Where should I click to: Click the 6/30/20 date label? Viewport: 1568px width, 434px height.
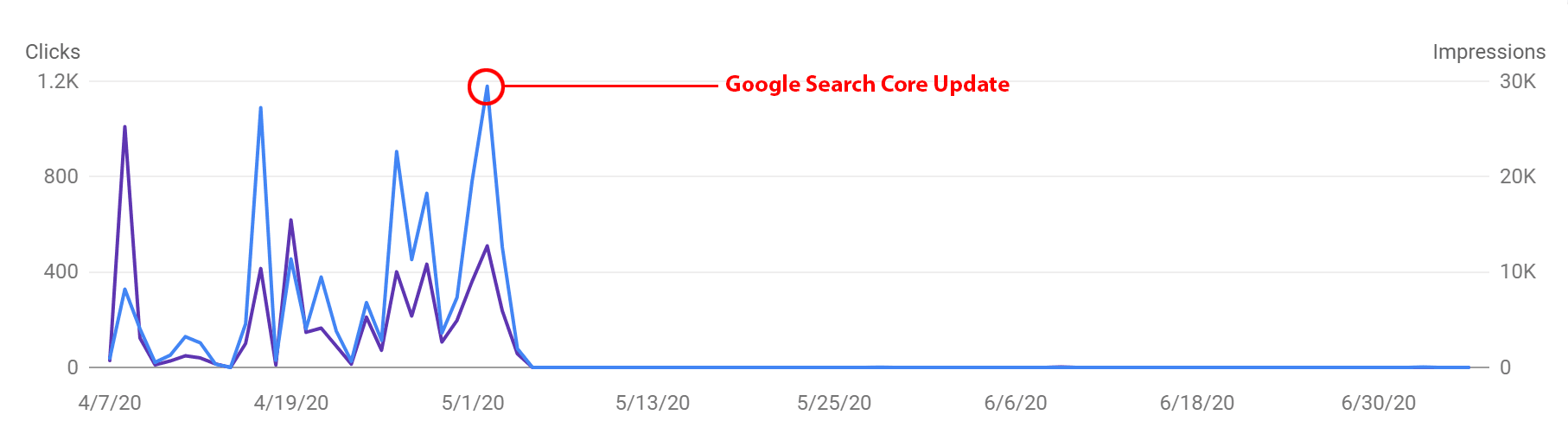point(1379,403)
